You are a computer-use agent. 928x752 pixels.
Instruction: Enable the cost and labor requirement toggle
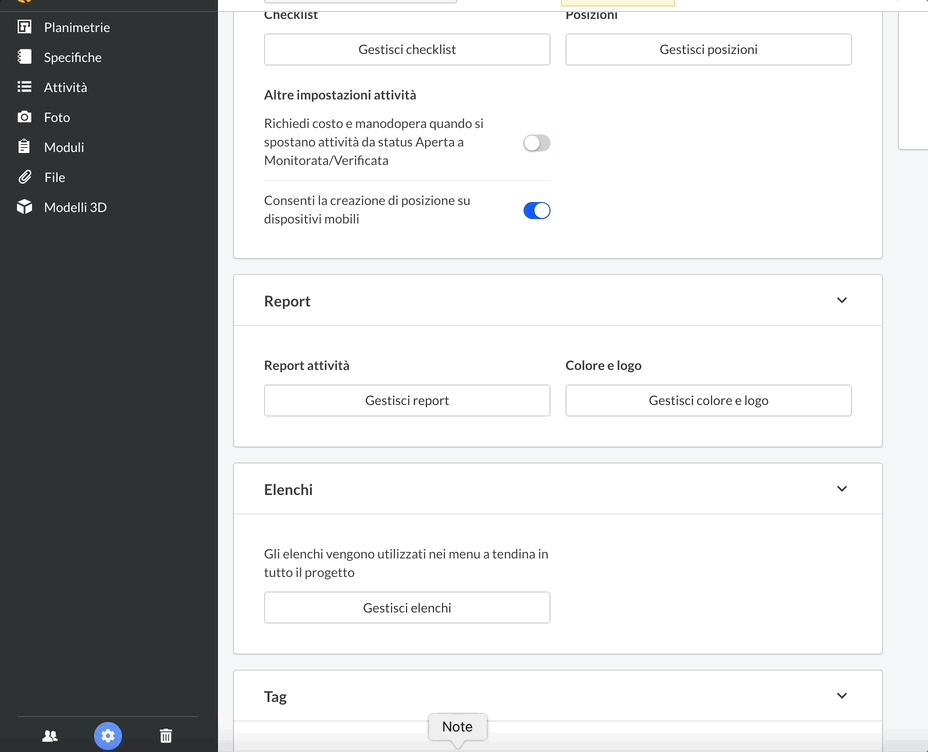coord(537,143)
